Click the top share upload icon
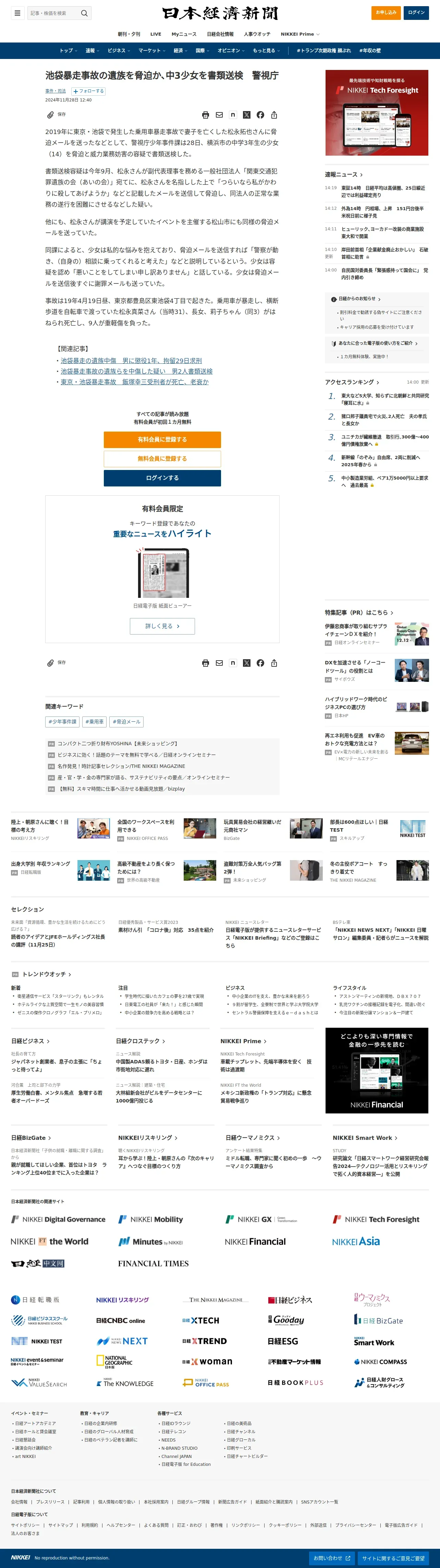440x1568 pixels. [274, 114]
